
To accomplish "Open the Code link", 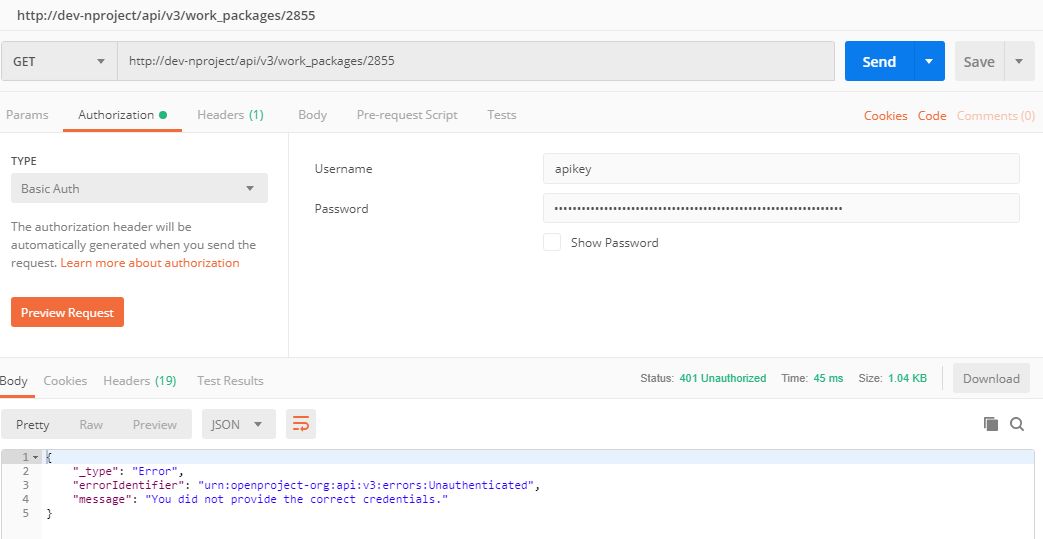I will click(x=932, y=115).
